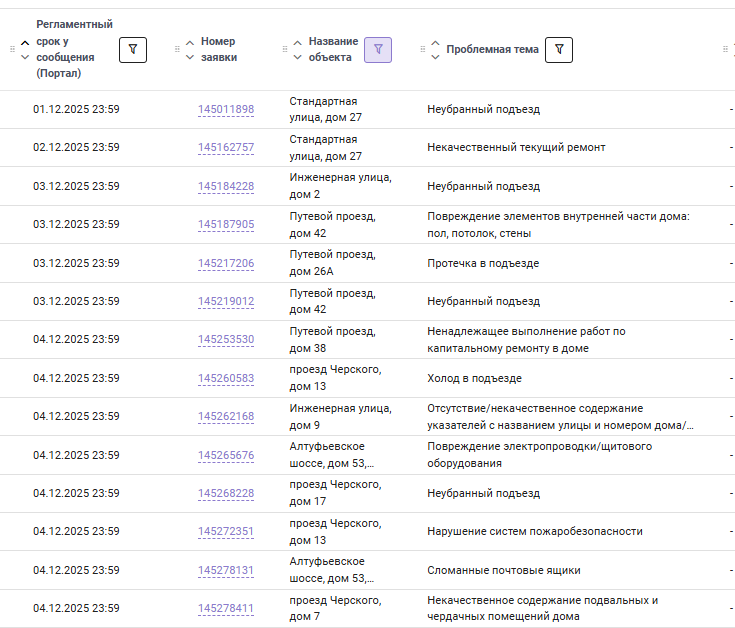Viewport: 735px width, 628px height.
Task: Open request link 145162757
Action: [226, 147]
